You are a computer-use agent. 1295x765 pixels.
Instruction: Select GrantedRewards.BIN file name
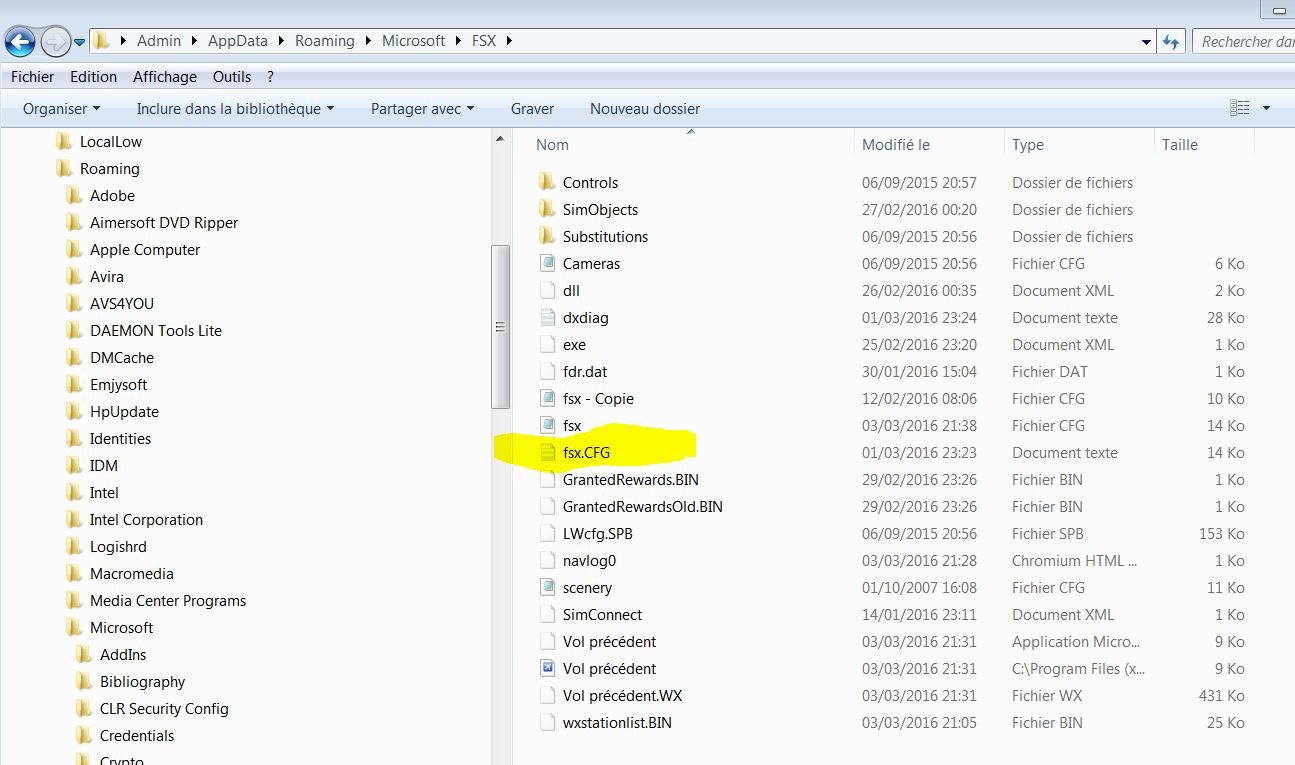(x=630, y=479)
